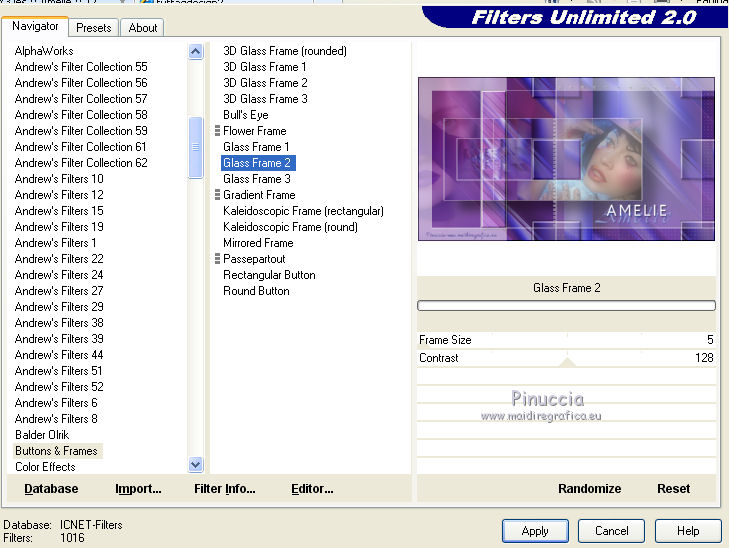Viewport: 729px width, 548px height.
Task: Select Andrew's Filters 24
Action: pos(59,275)
